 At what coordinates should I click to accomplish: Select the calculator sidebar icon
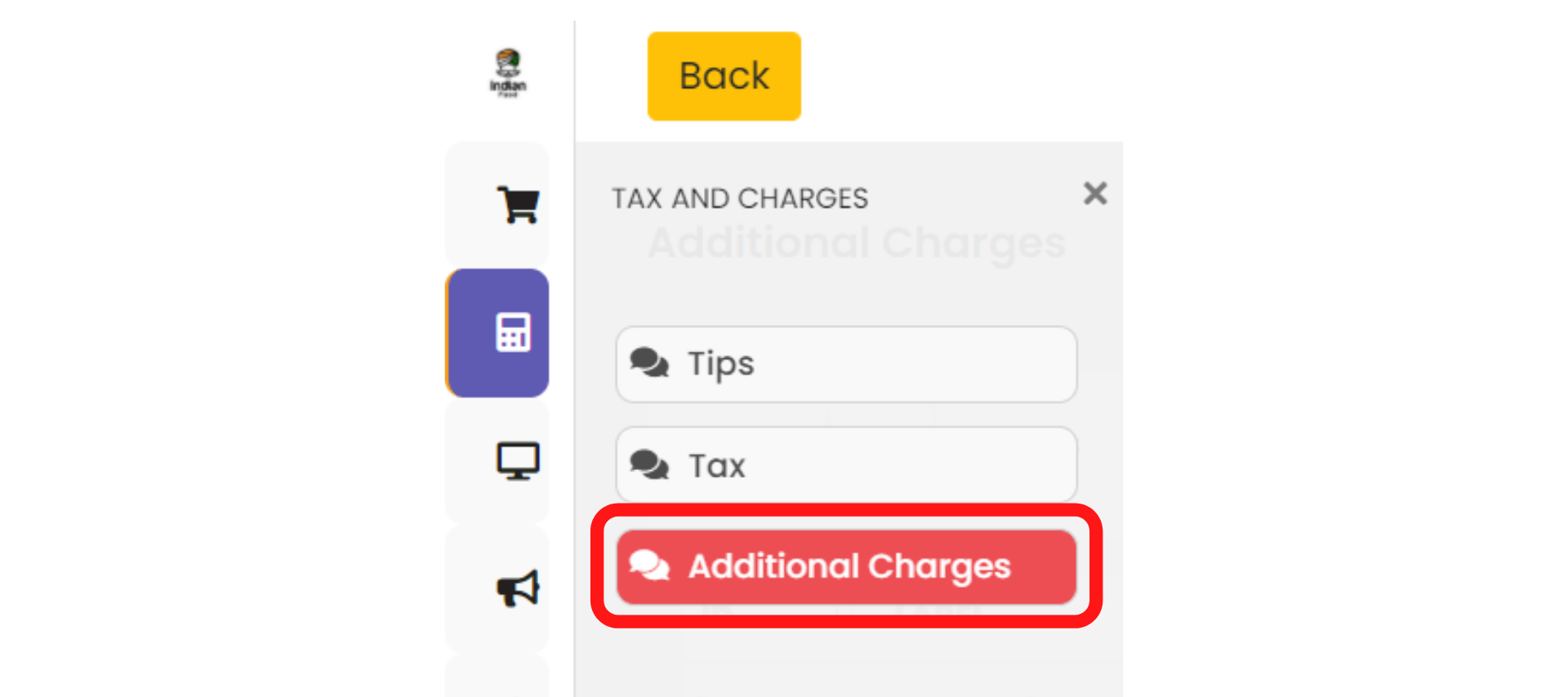[514, 332]
